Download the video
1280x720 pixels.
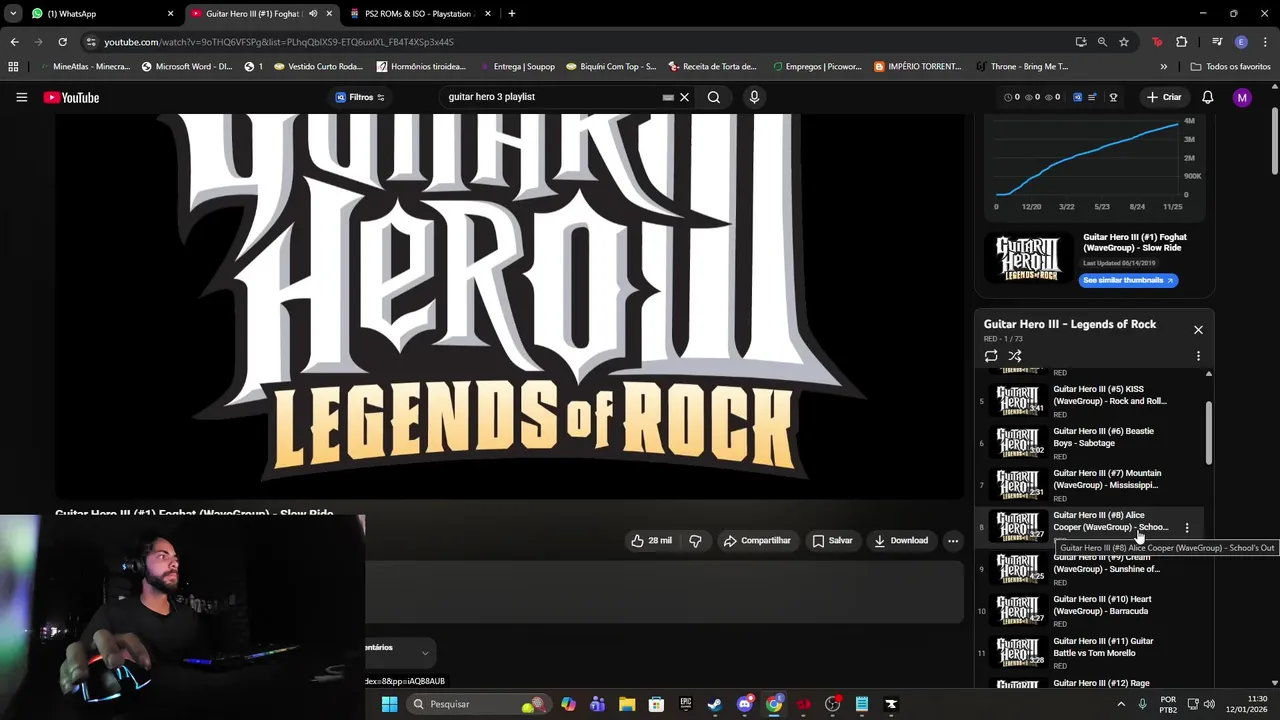901,540
